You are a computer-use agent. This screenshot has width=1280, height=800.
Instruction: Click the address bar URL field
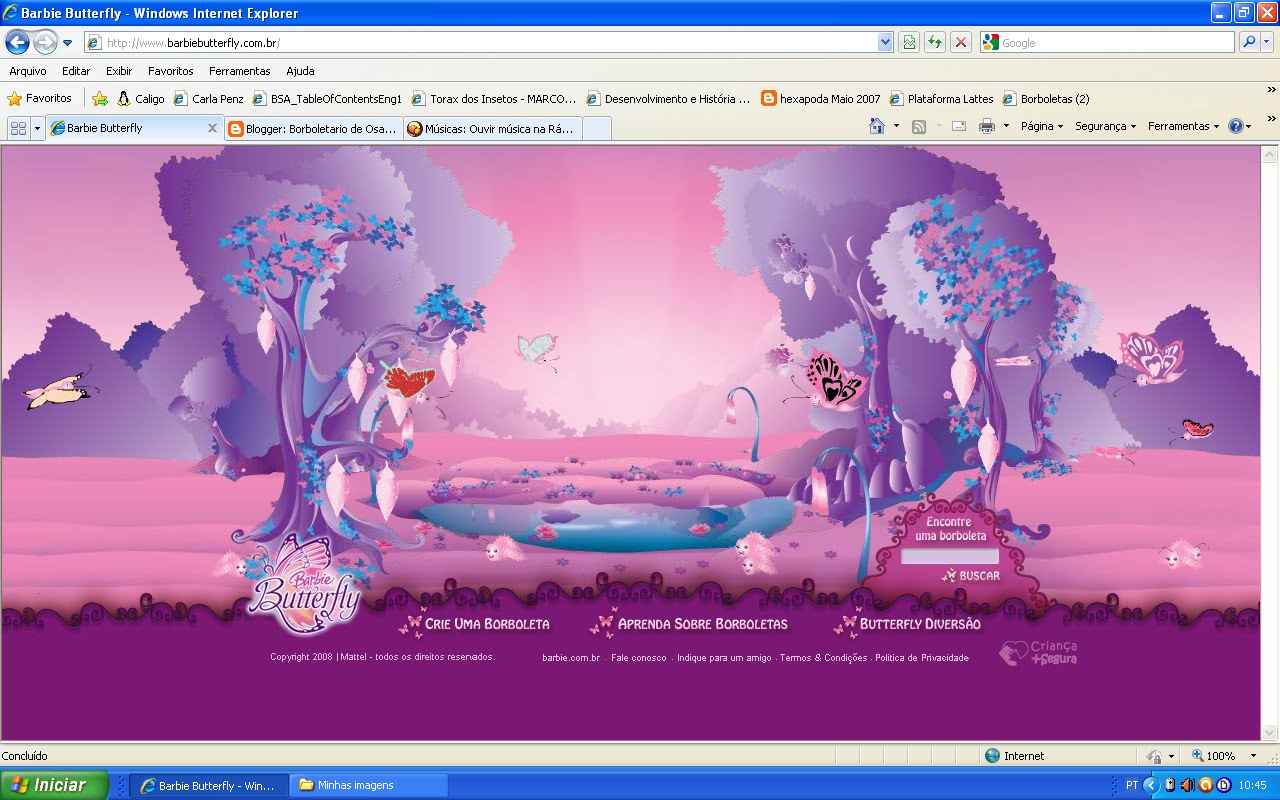click(x=480, y=42)
